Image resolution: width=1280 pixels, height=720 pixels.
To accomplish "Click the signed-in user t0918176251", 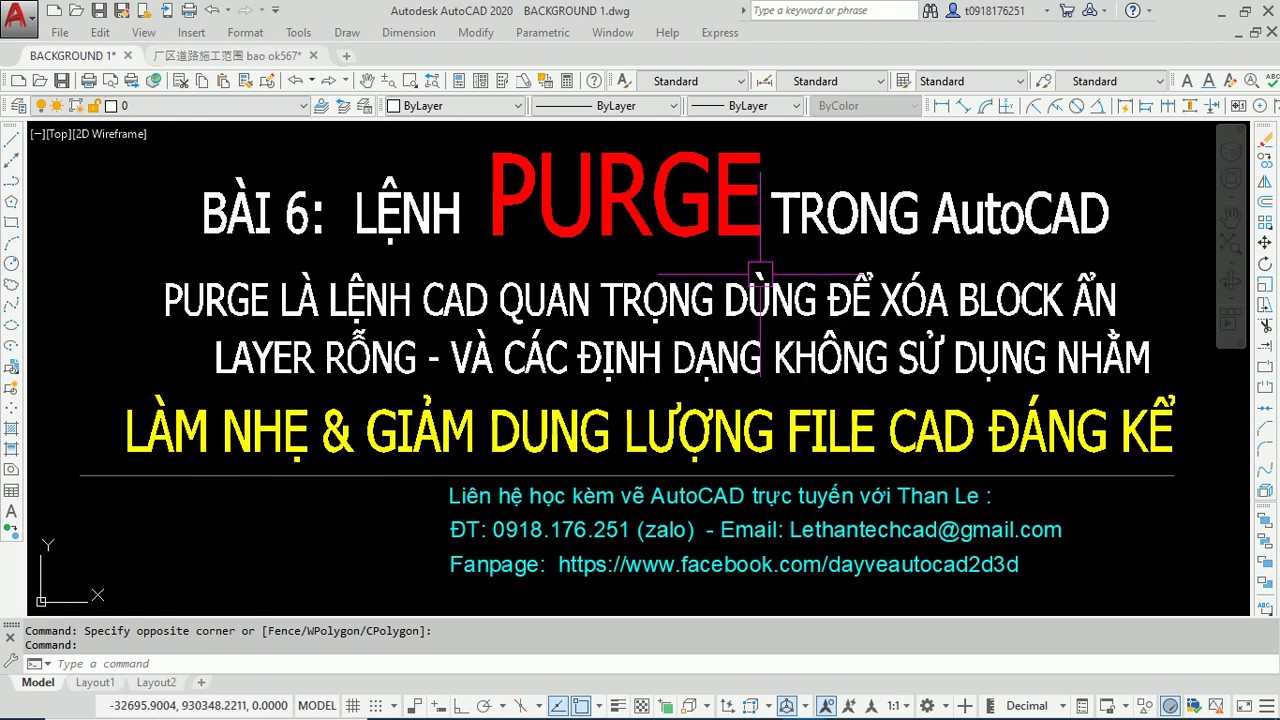I will [x=995, y=11].
